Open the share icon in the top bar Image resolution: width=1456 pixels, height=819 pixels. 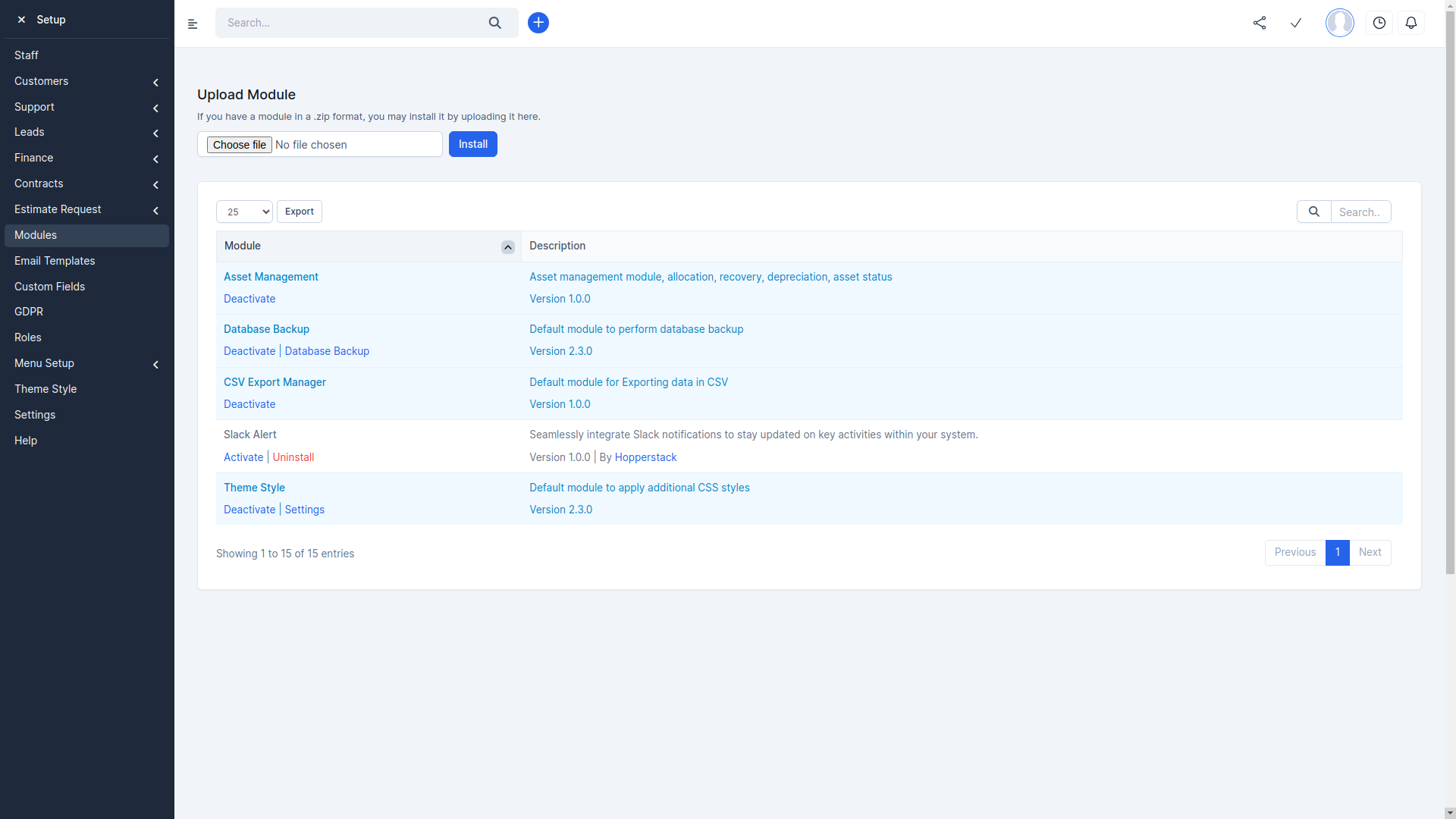[1260, 23]
